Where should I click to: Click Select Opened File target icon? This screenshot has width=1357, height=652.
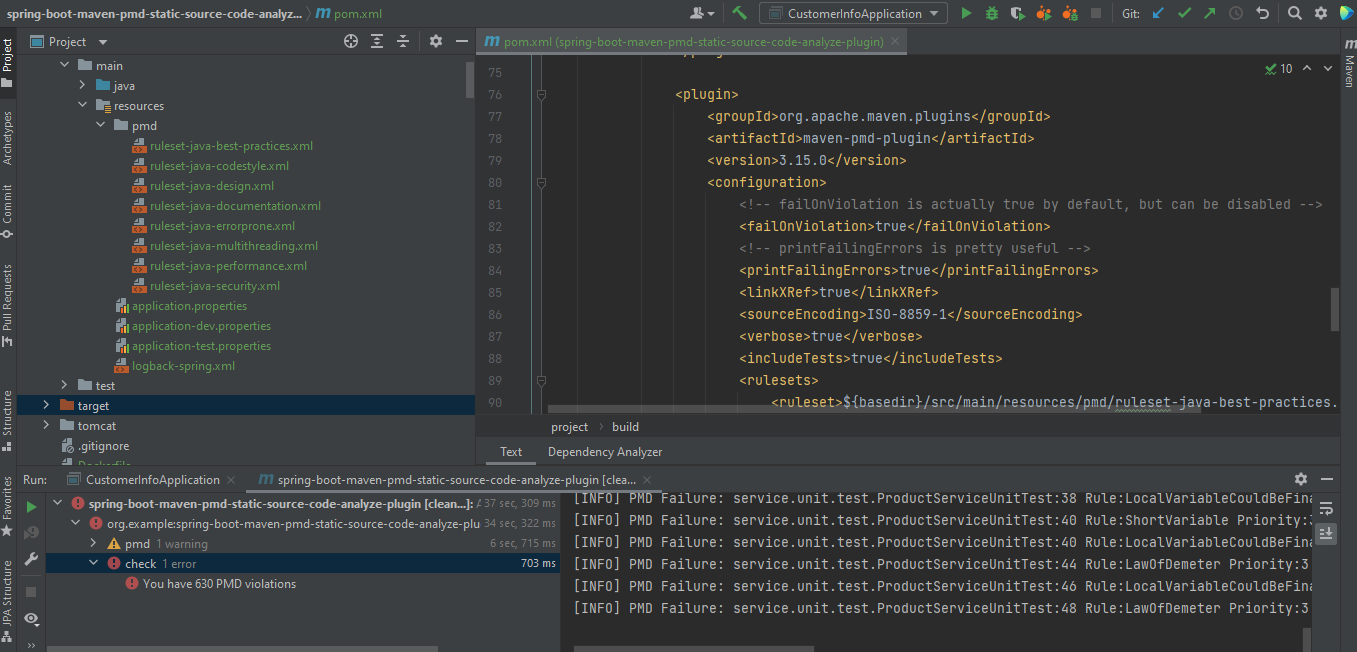(x=351, y=41)
